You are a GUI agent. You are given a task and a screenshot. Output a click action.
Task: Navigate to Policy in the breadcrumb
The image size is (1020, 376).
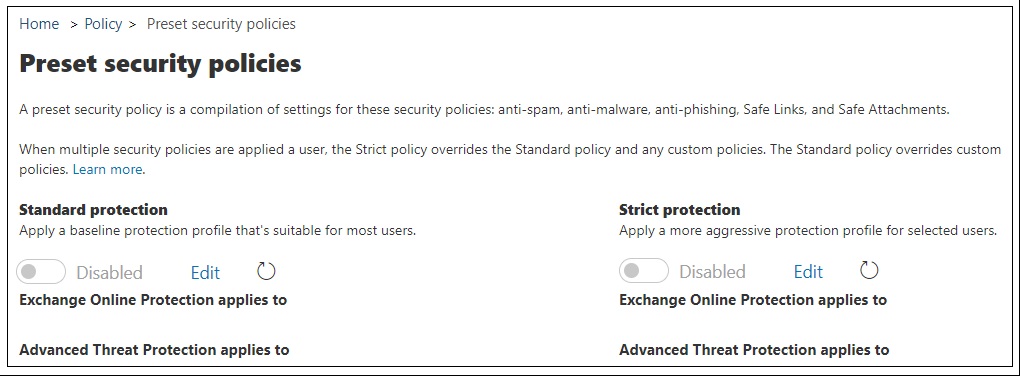pos(103,24)
